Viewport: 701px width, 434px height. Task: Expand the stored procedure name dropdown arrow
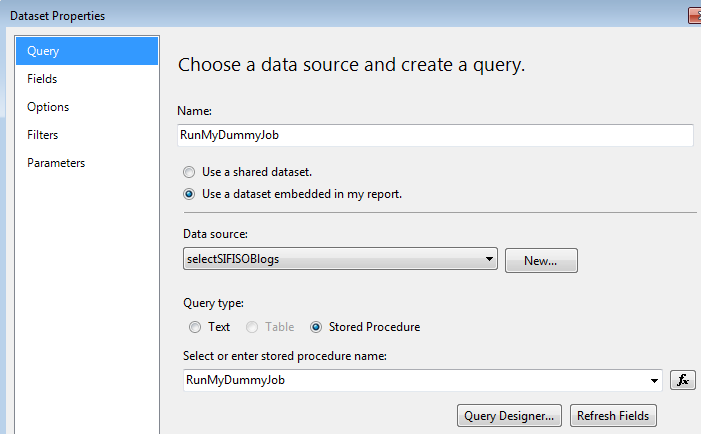pos(655,380)
